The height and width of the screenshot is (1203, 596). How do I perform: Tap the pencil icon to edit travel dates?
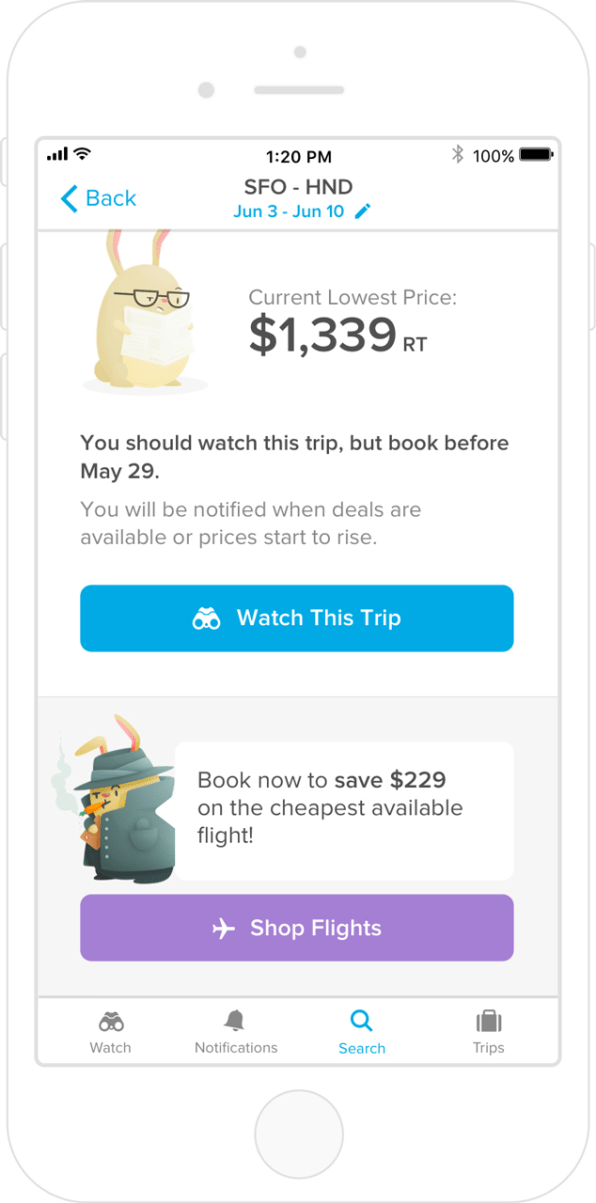point(363,212)
